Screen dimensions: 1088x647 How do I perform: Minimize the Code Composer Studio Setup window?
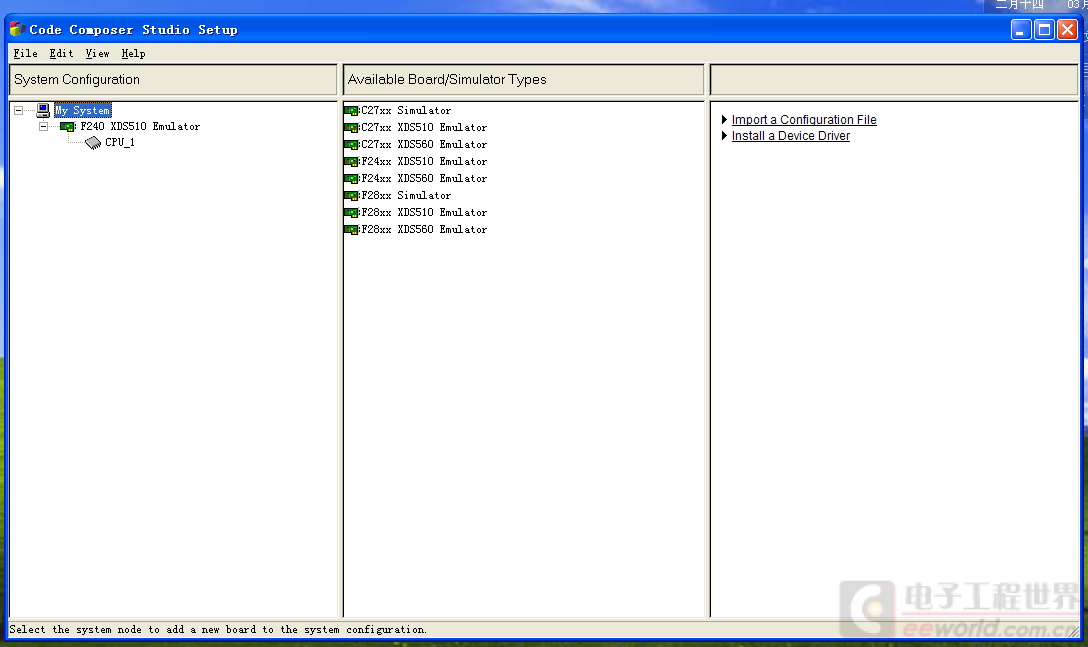(1021, 30)
